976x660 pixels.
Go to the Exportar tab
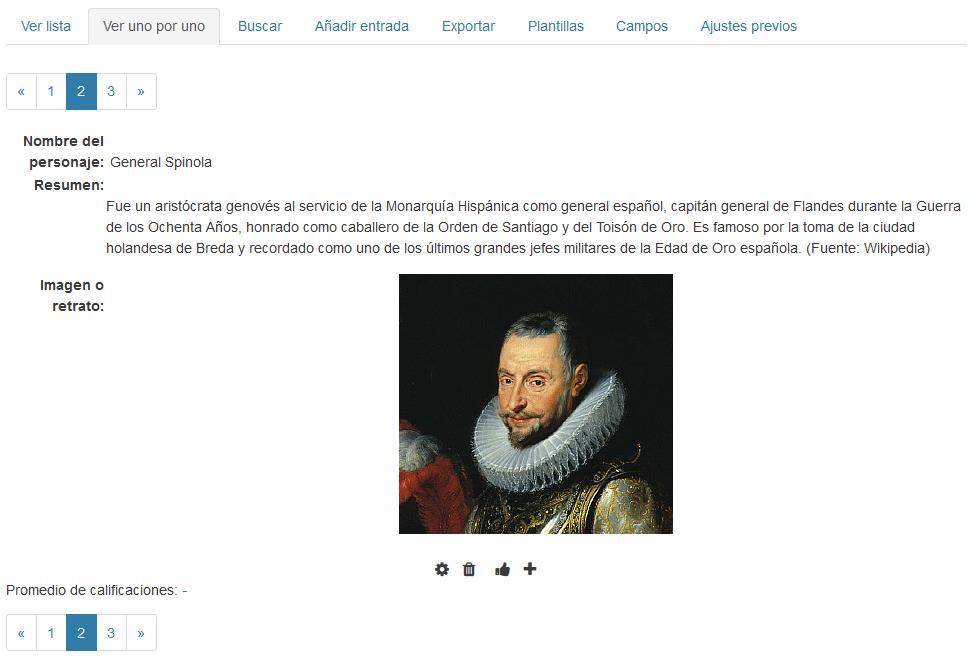(468, 26)
